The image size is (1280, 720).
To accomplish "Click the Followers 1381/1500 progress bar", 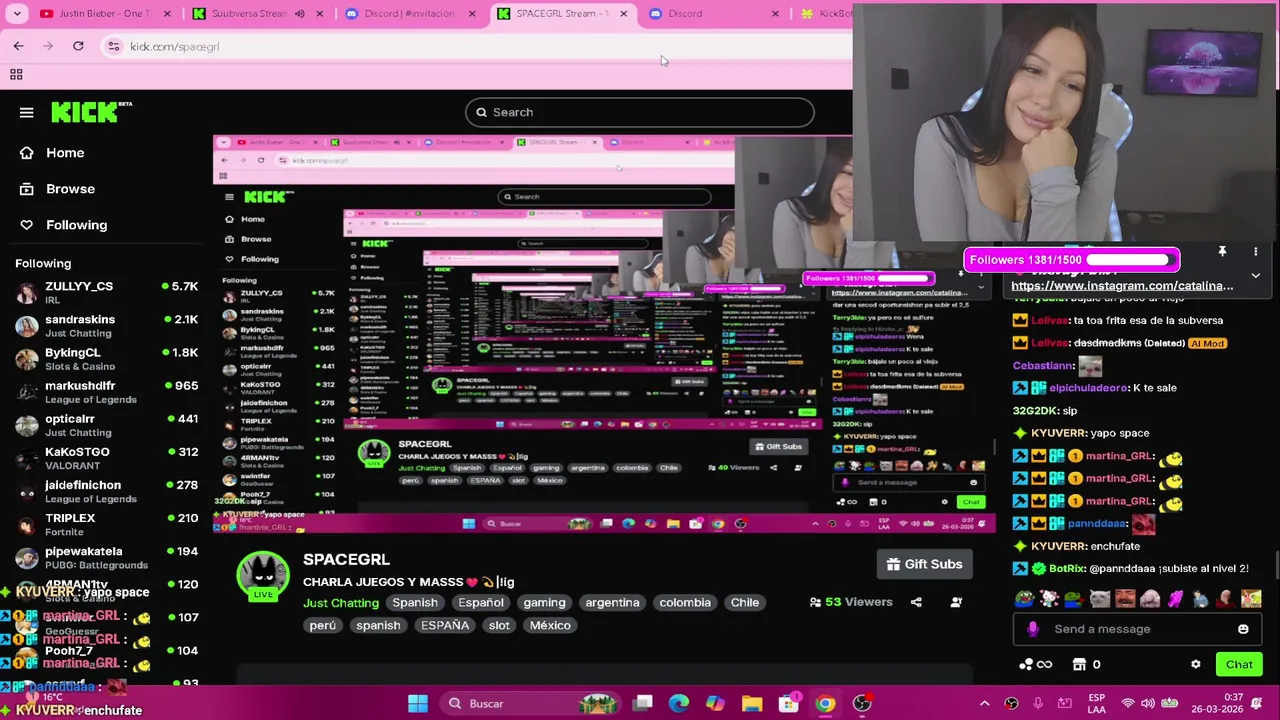I will [x=1072, y=260].
